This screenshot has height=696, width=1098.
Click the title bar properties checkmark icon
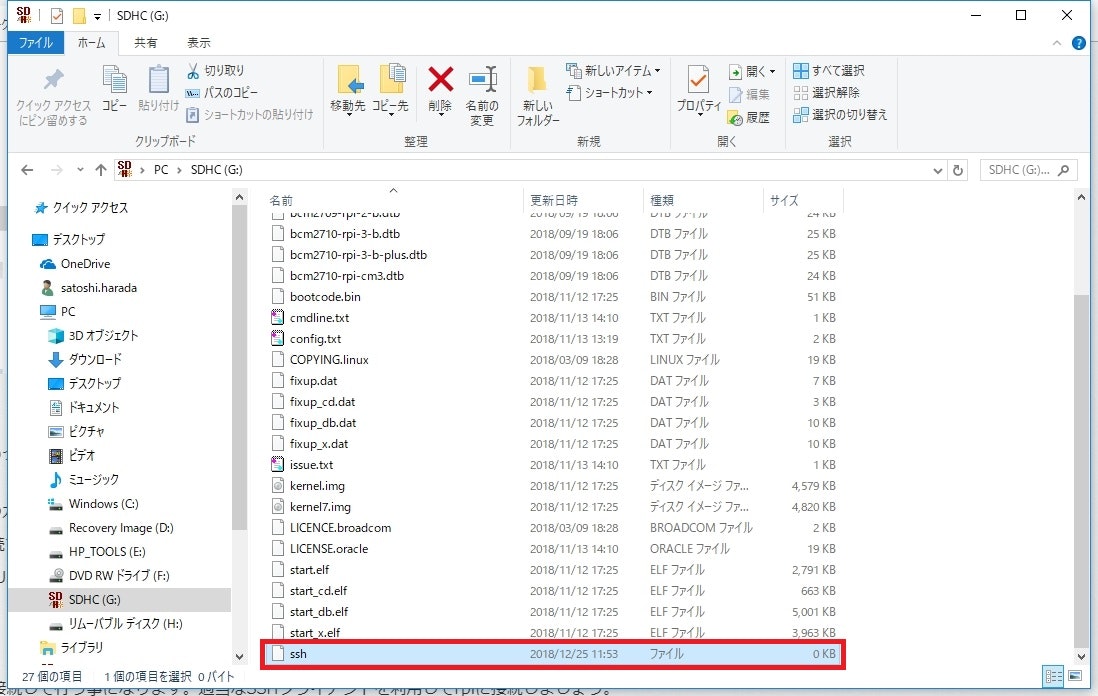(57, 15)
